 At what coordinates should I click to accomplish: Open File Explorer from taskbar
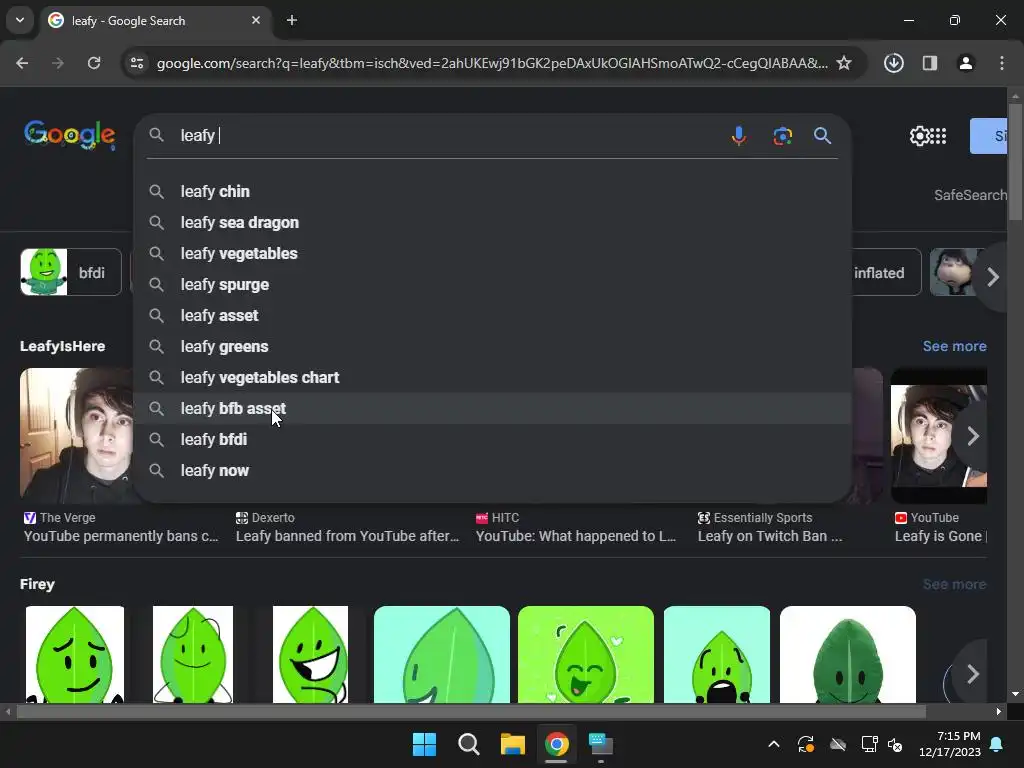513,744
